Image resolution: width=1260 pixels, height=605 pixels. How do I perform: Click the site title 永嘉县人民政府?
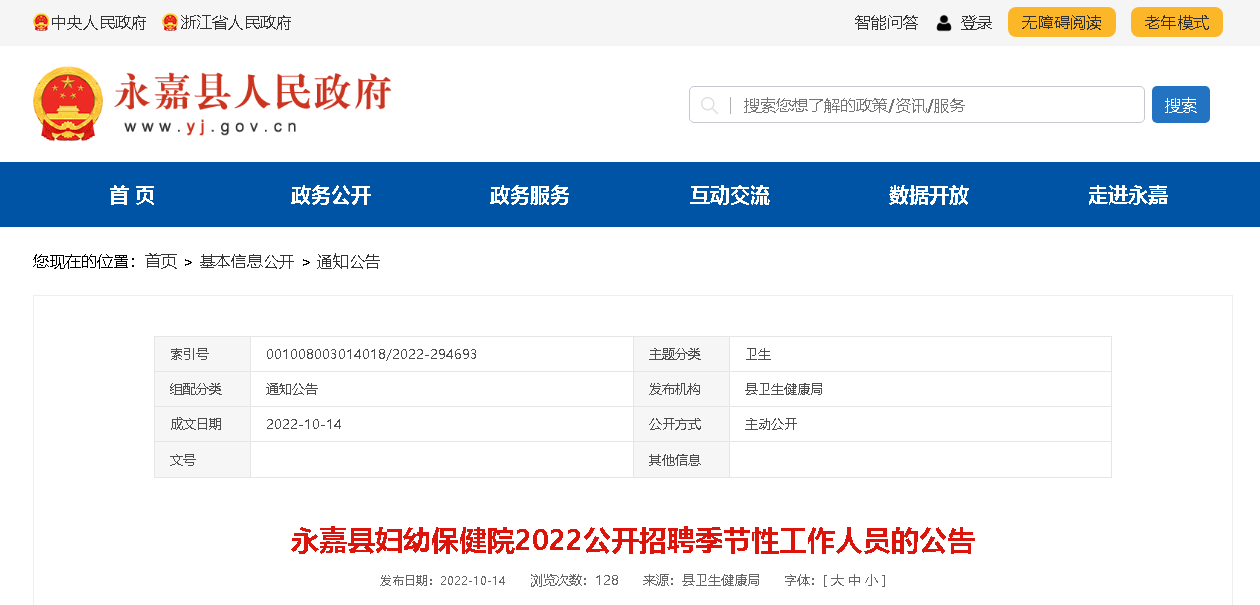(253, 93)
